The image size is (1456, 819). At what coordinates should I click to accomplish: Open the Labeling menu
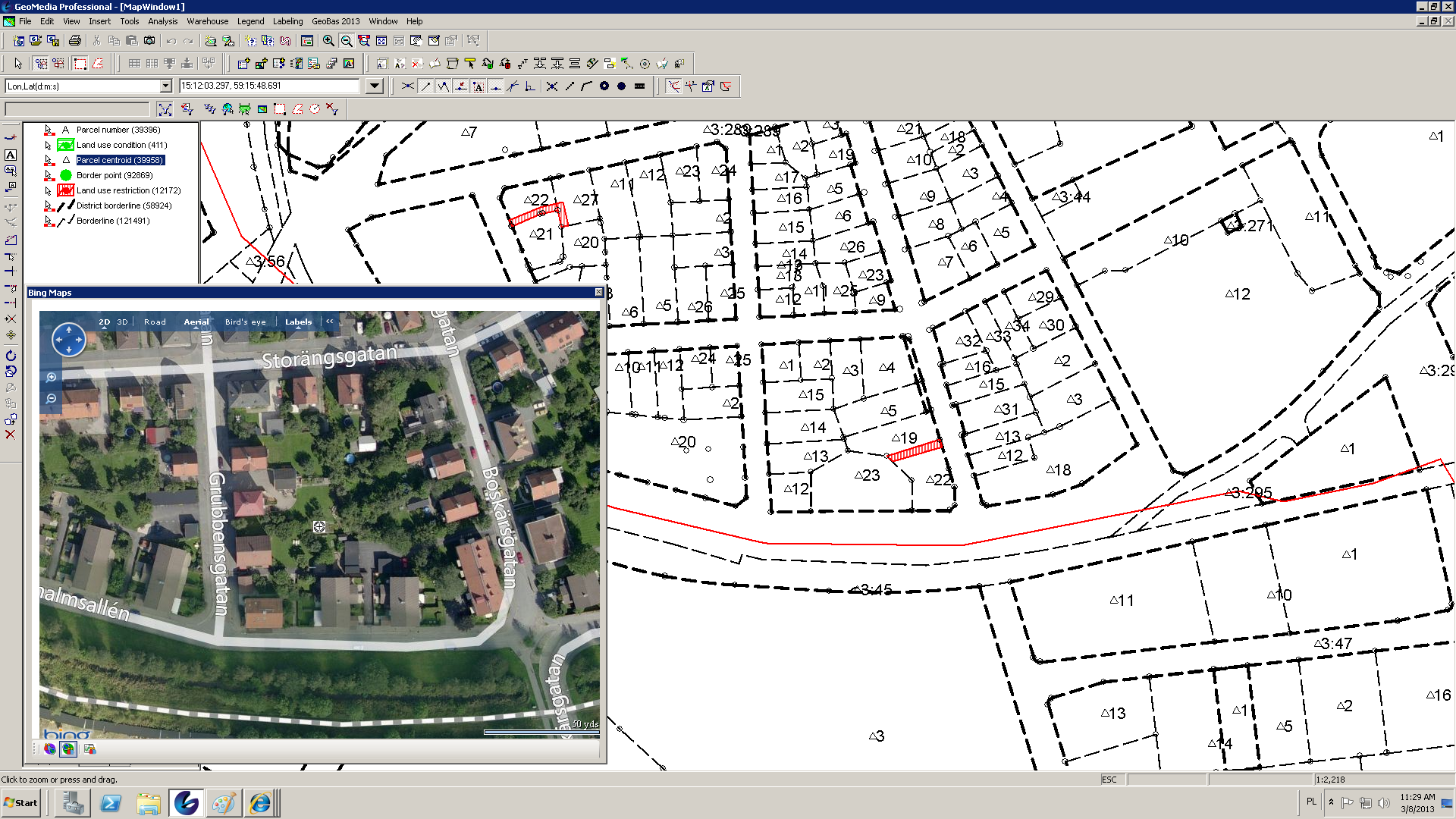coord(287,21)
